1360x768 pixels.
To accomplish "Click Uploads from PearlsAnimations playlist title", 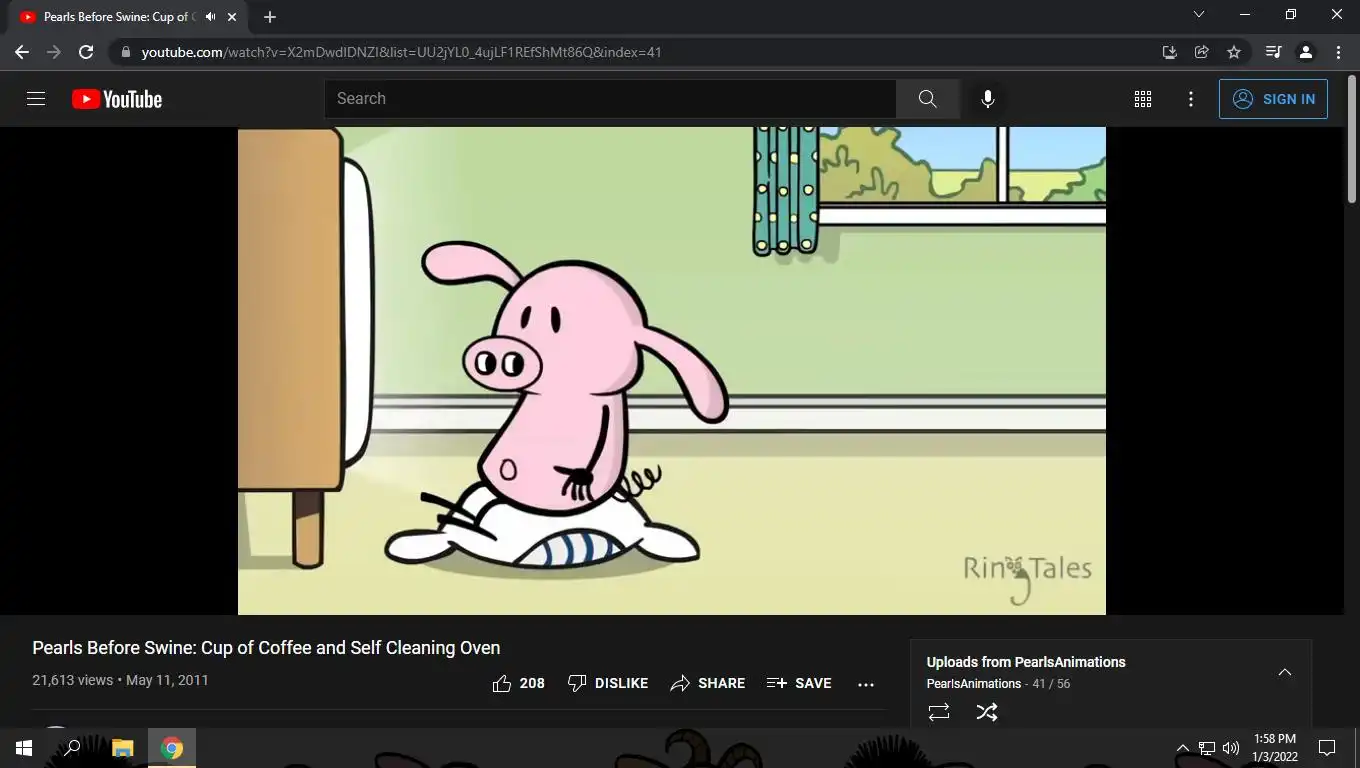I will tap(1026, 662).
